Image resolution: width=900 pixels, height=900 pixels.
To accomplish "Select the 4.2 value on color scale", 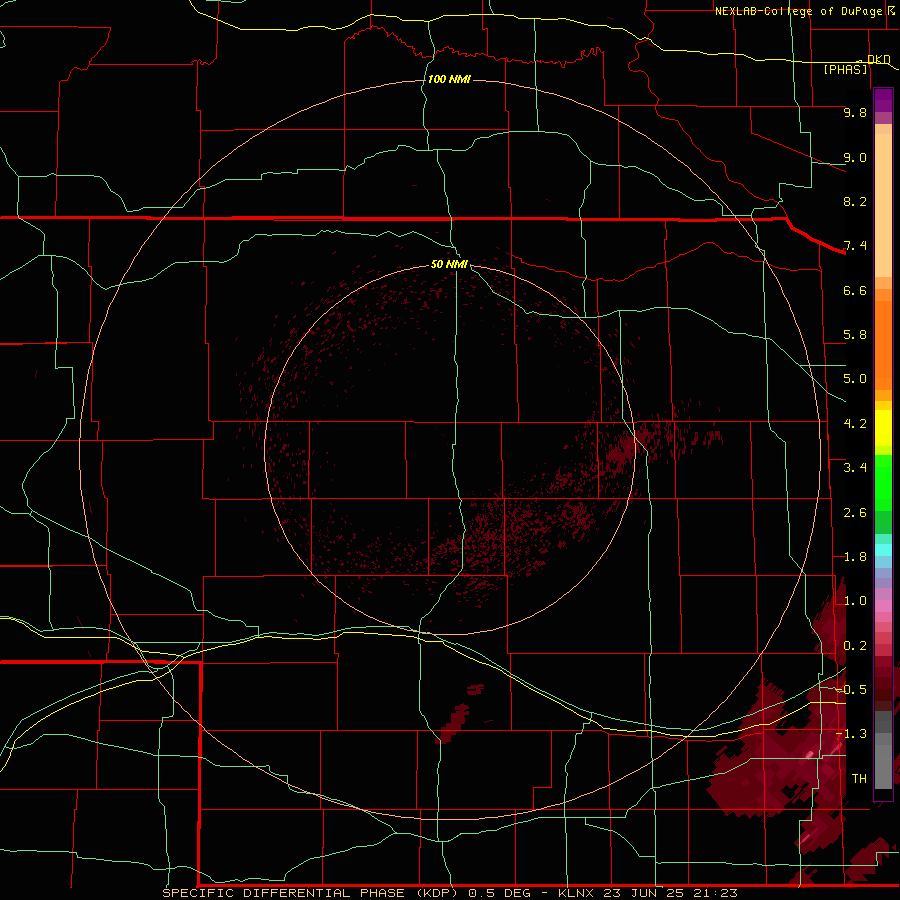I will click(855, 424).
